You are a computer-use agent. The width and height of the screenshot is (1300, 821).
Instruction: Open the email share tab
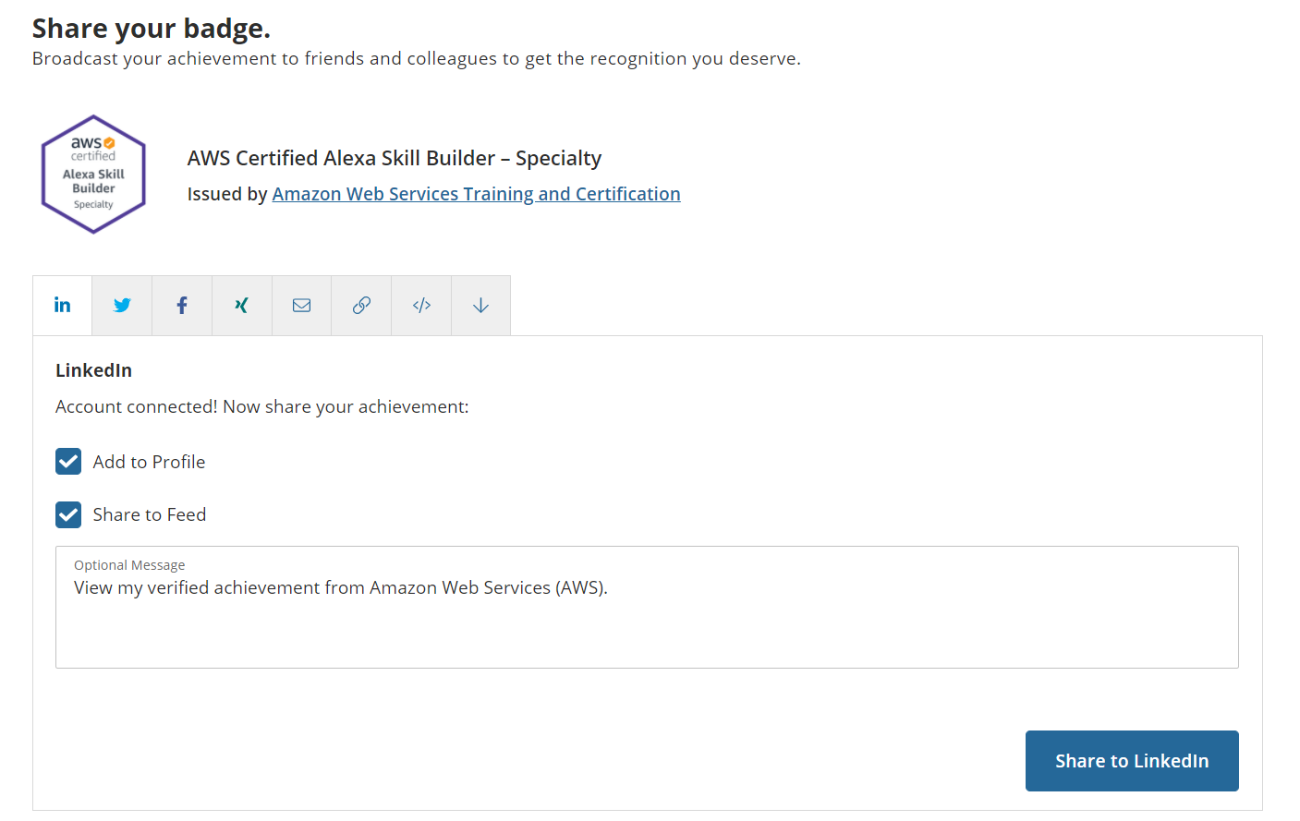tap(301, 305)
